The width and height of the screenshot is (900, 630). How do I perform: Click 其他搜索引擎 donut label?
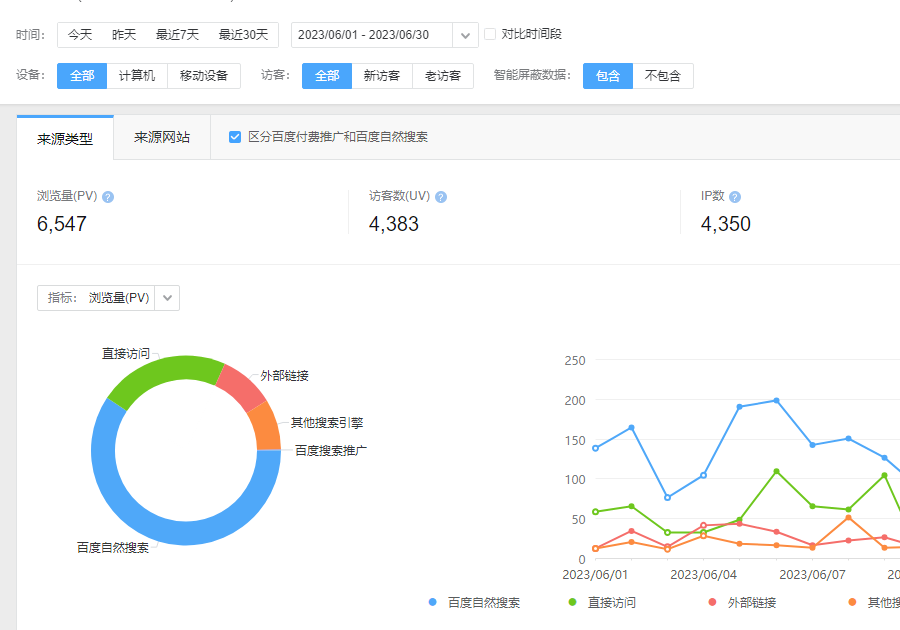327,423
